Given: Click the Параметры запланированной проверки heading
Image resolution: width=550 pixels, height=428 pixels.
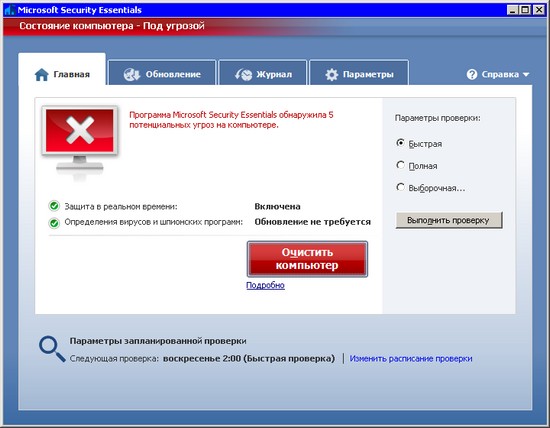Looking at the screenshot, I should (x=158, y=341).
